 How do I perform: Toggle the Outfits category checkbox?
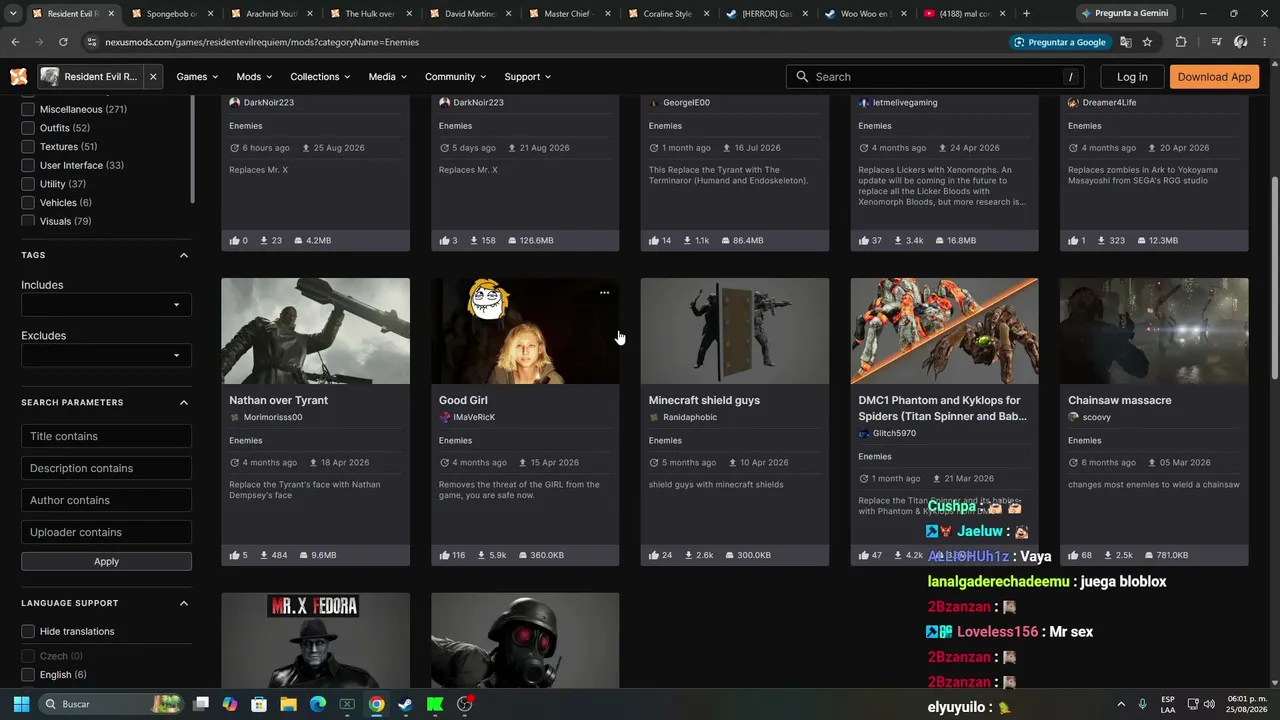click(28, 128)
